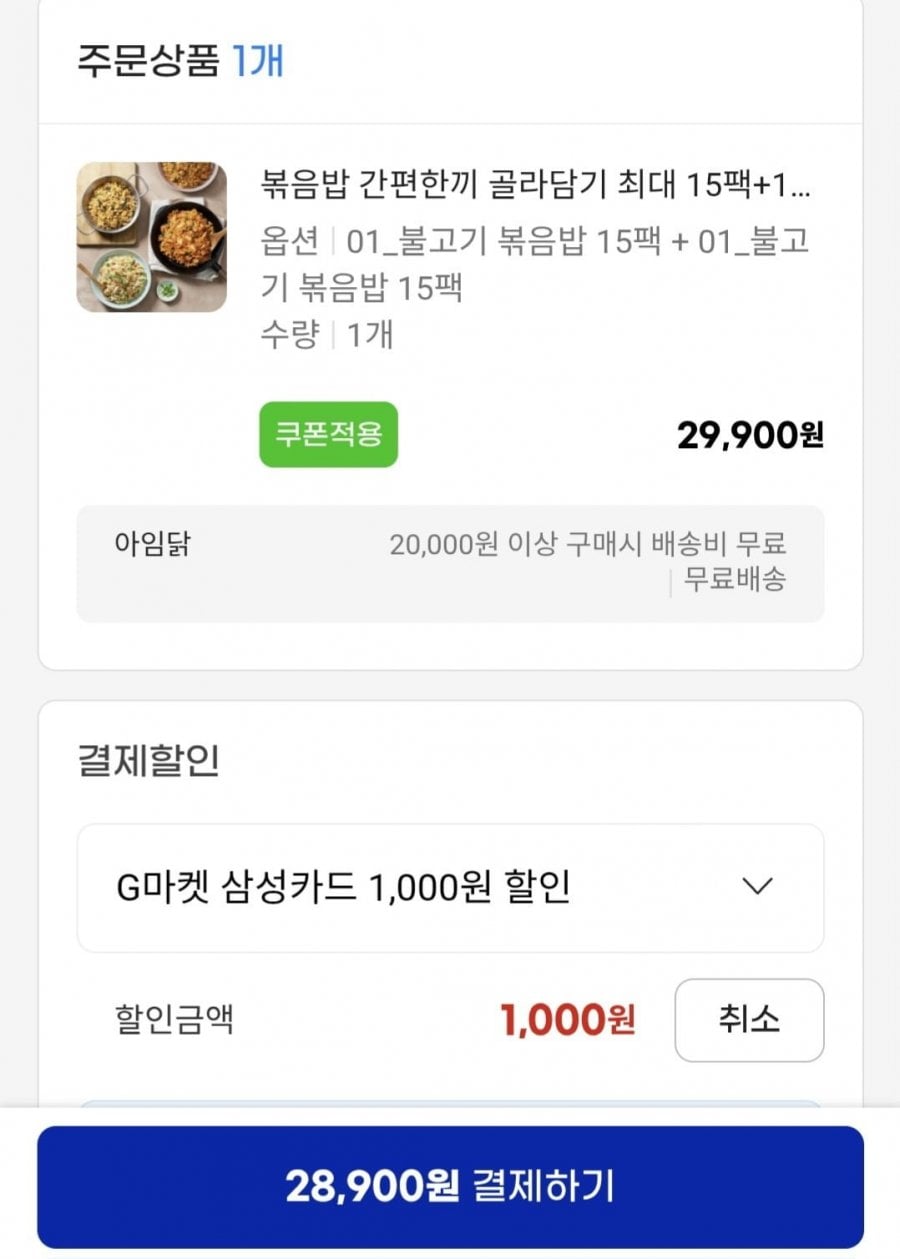
Task: Open the 볶음밥 간편한끼 골라담기 product title
Action: click(535, 185)
